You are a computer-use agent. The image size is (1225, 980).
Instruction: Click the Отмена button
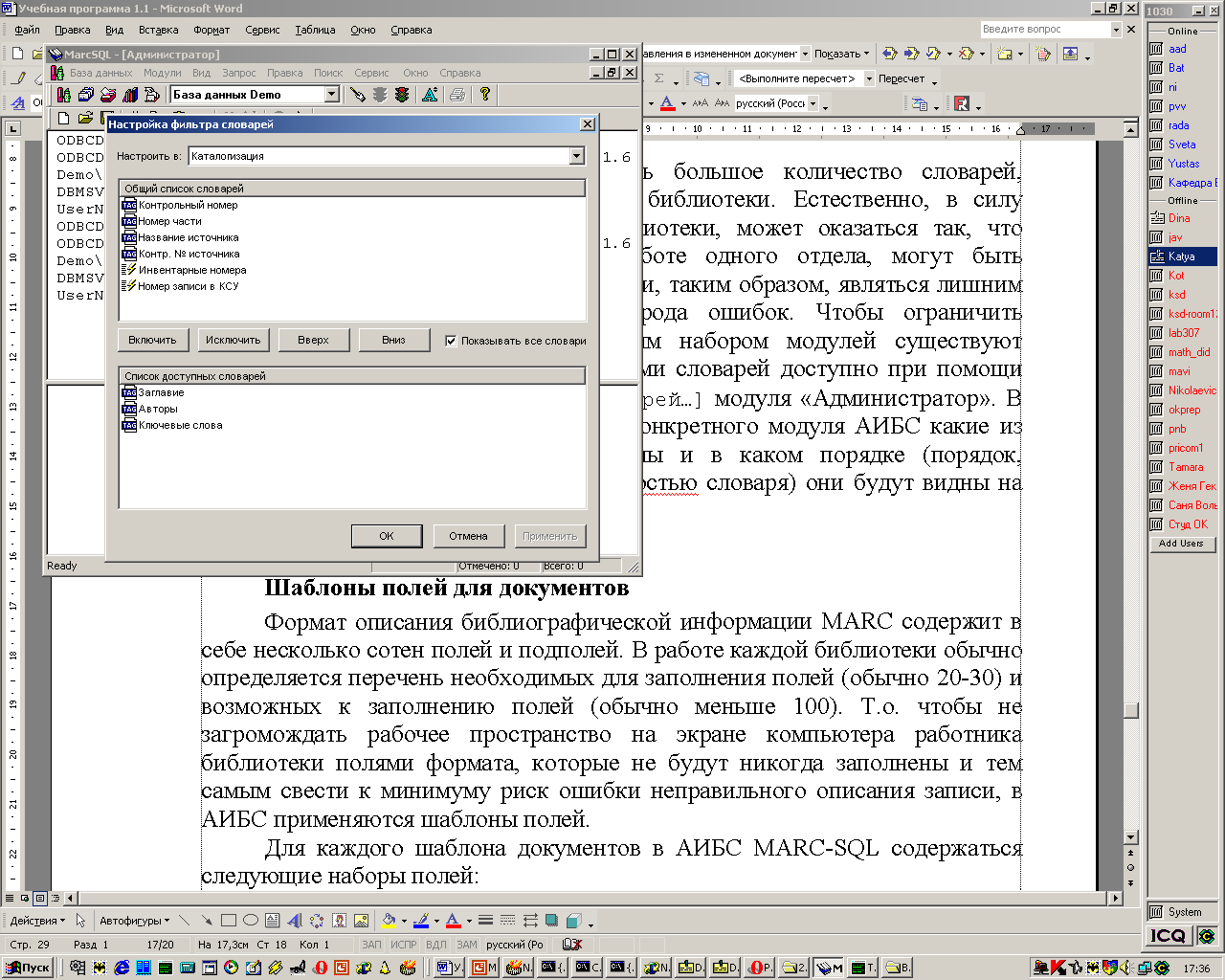pos(468,536)
